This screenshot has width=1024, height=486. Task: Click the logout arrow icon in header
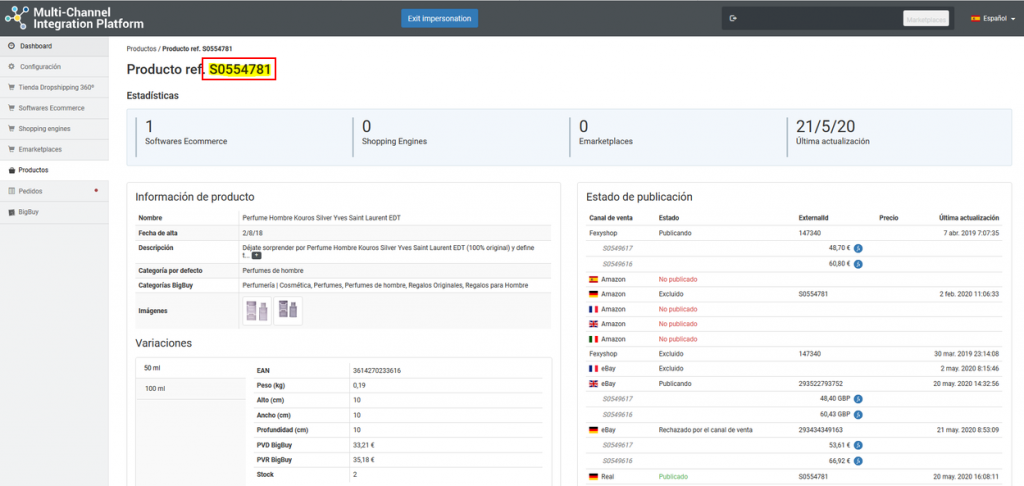(x=734, y=18)
